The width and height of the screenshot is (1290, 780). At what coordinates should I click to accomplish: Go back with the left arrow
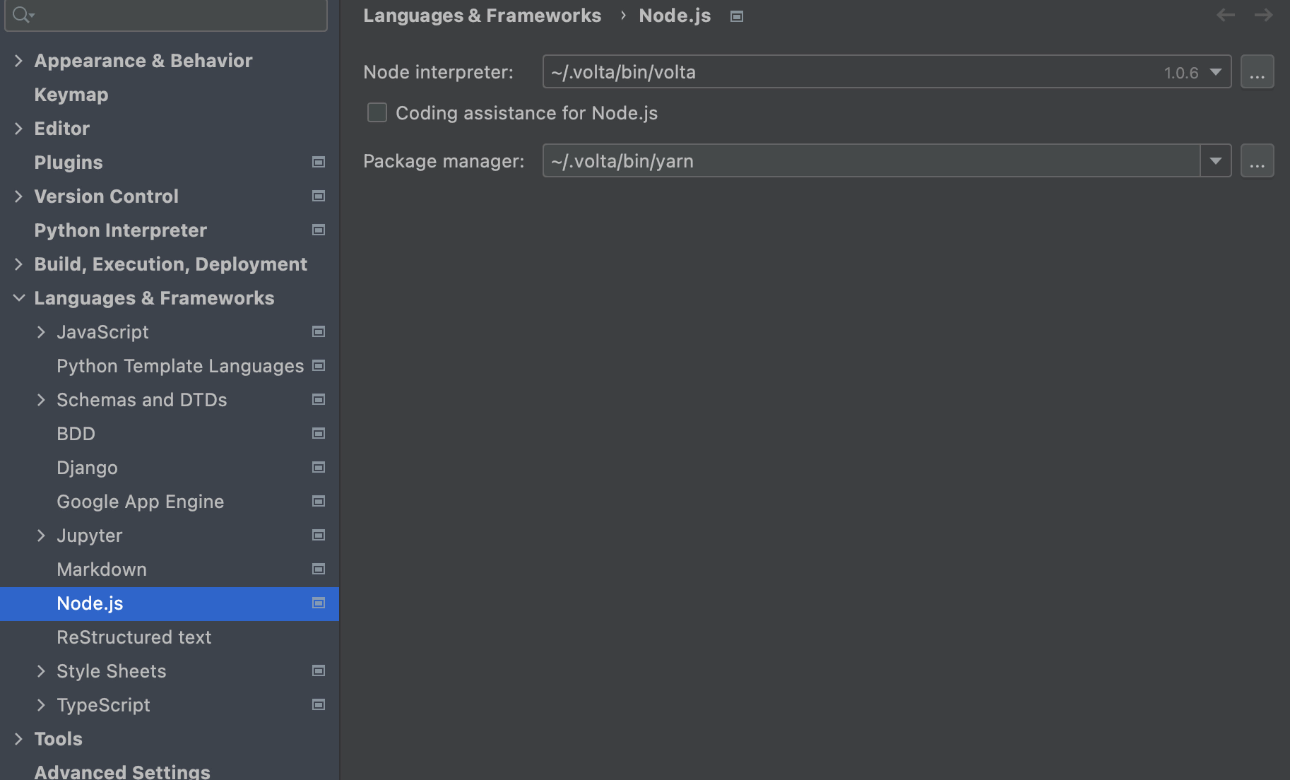click(x=1226, y=15)
